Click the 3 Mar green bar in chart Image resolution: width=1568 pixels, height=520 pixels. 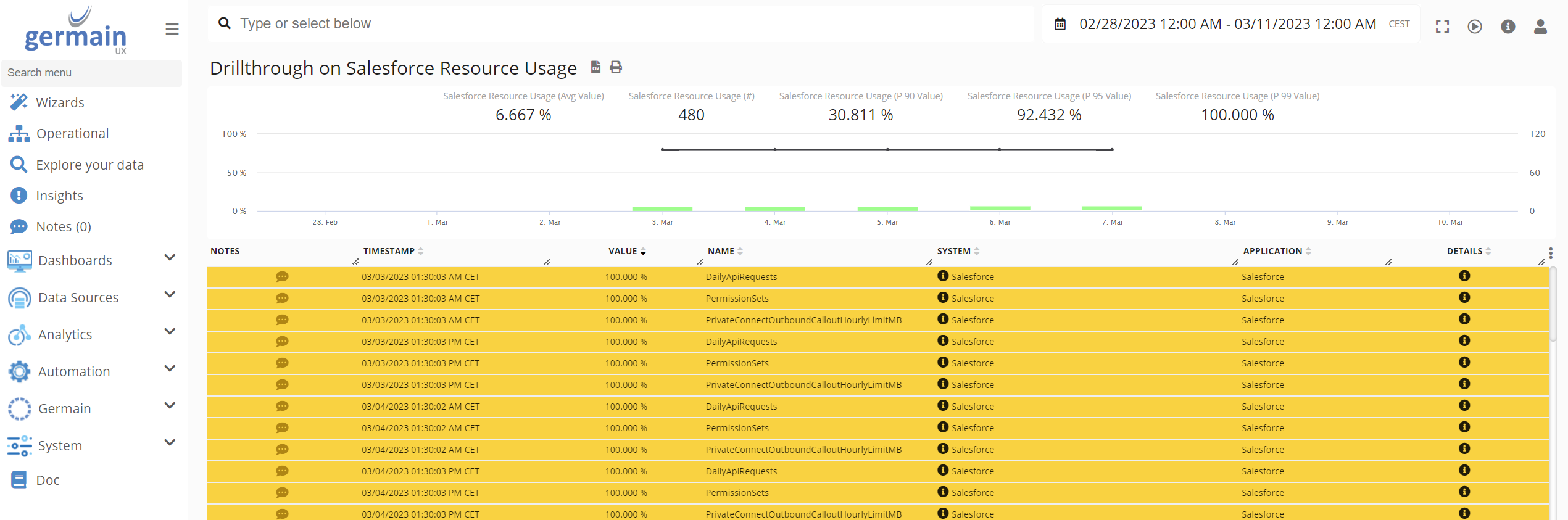click(662, 208)
